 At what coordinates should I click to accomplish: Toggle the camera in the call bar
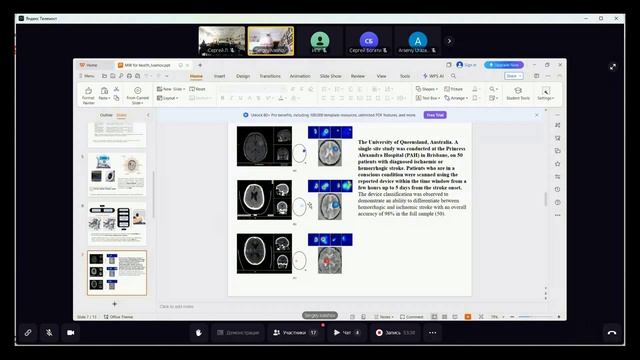(71, 333)
